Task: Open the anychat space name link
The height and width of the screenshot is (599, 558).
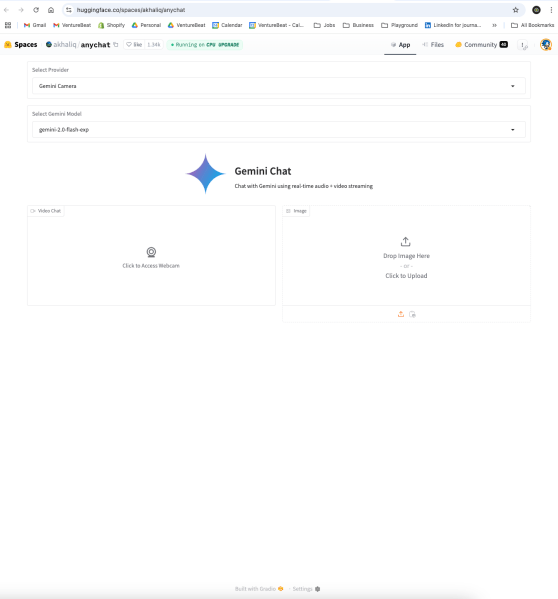Action: tap(95, 45)
